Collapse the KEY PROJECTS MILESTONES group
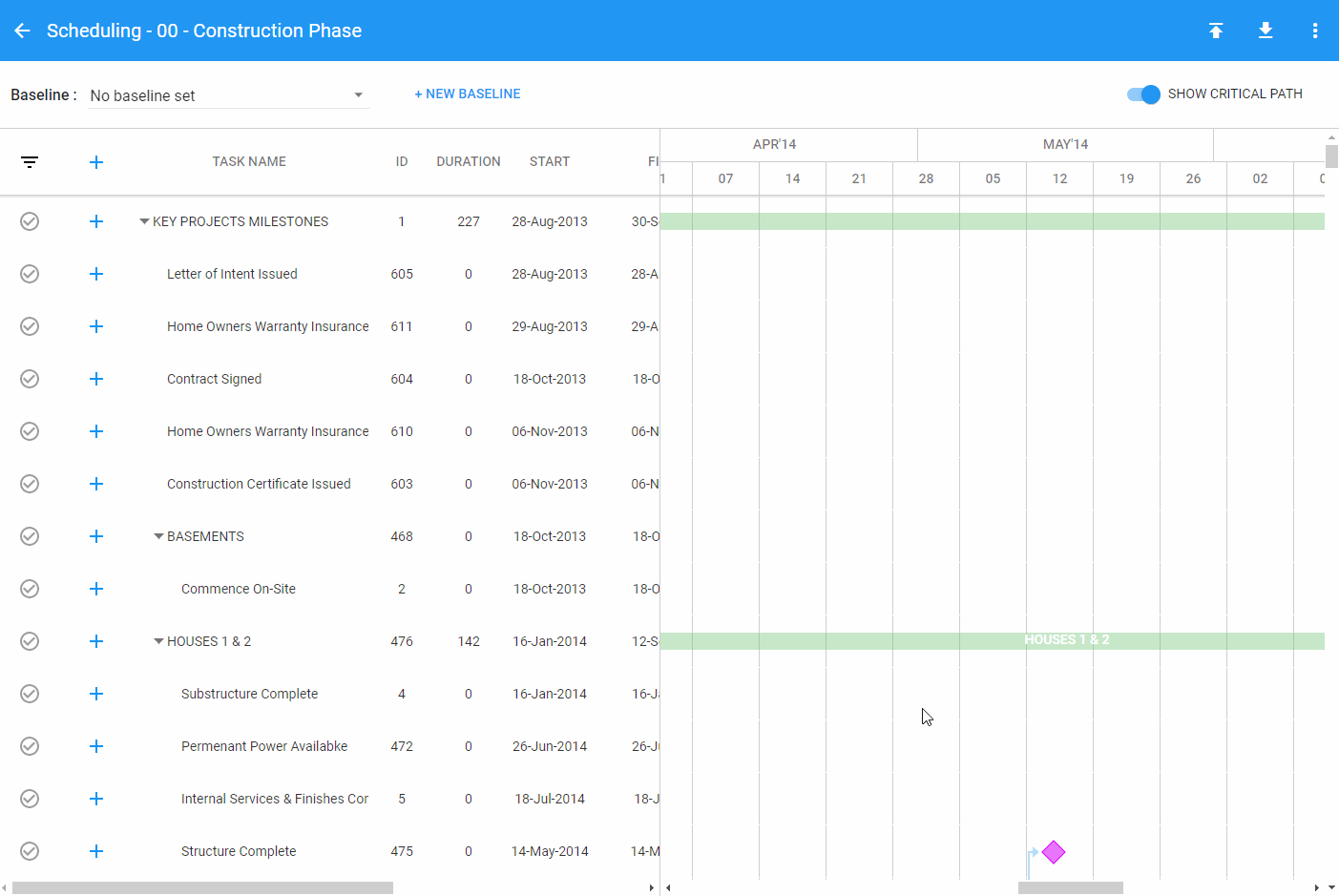 pos(144,221)
